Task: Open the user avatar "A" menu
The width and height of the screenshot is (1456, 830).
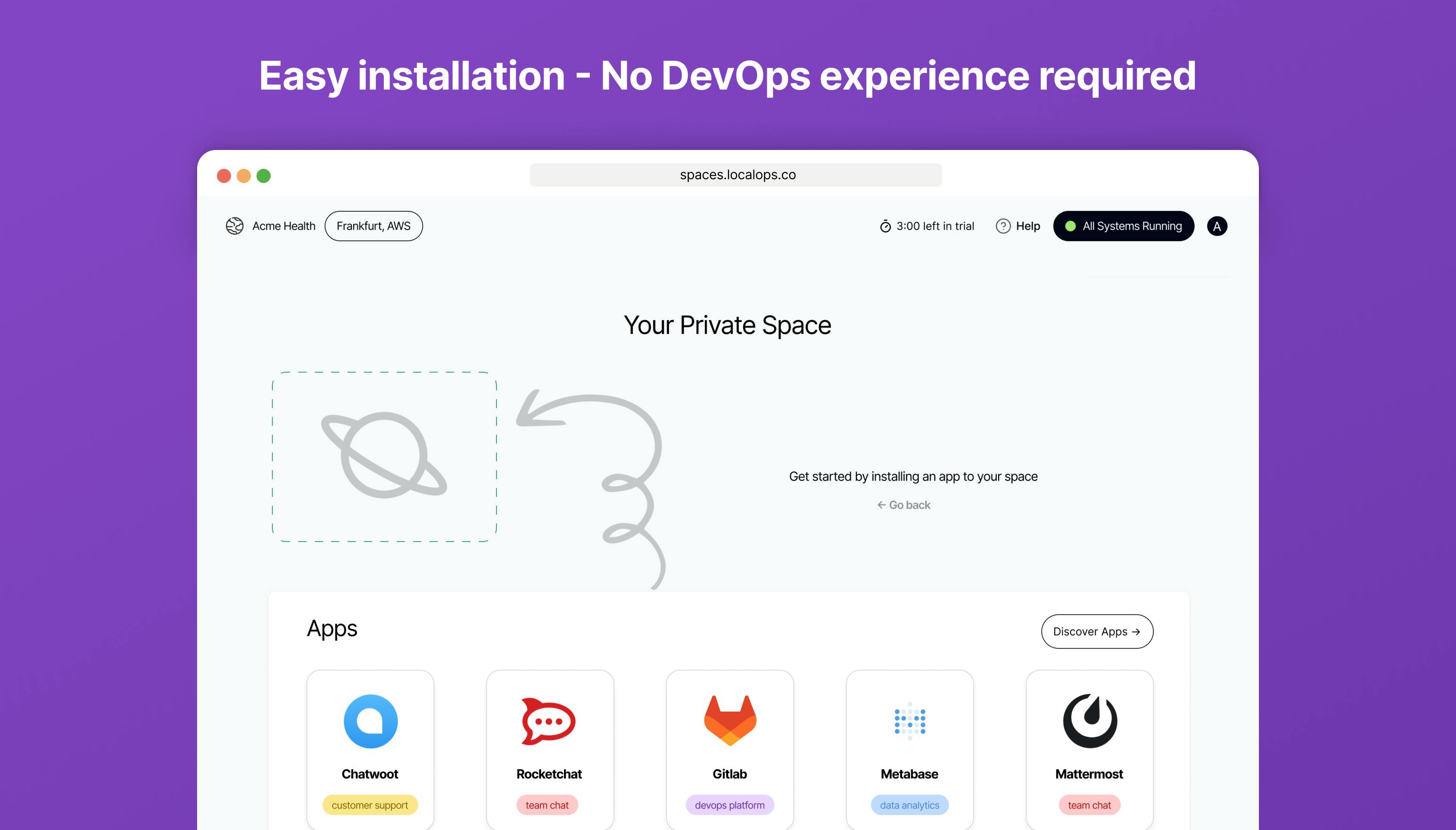Action: pyautogui.click(x=1216, y=226)
